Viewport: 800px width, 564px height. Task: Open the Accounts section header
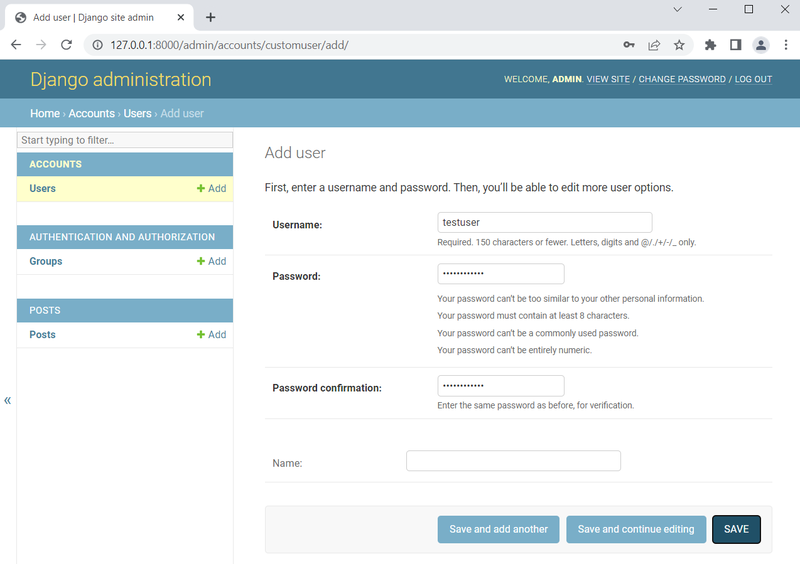click(55, 164)
